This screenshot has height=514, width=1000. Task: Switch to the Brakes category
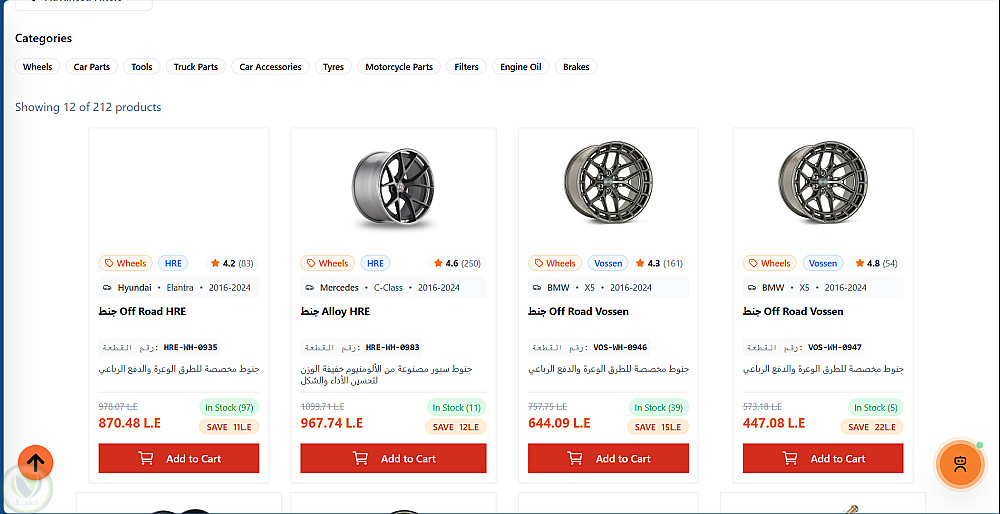coord(576,67)
